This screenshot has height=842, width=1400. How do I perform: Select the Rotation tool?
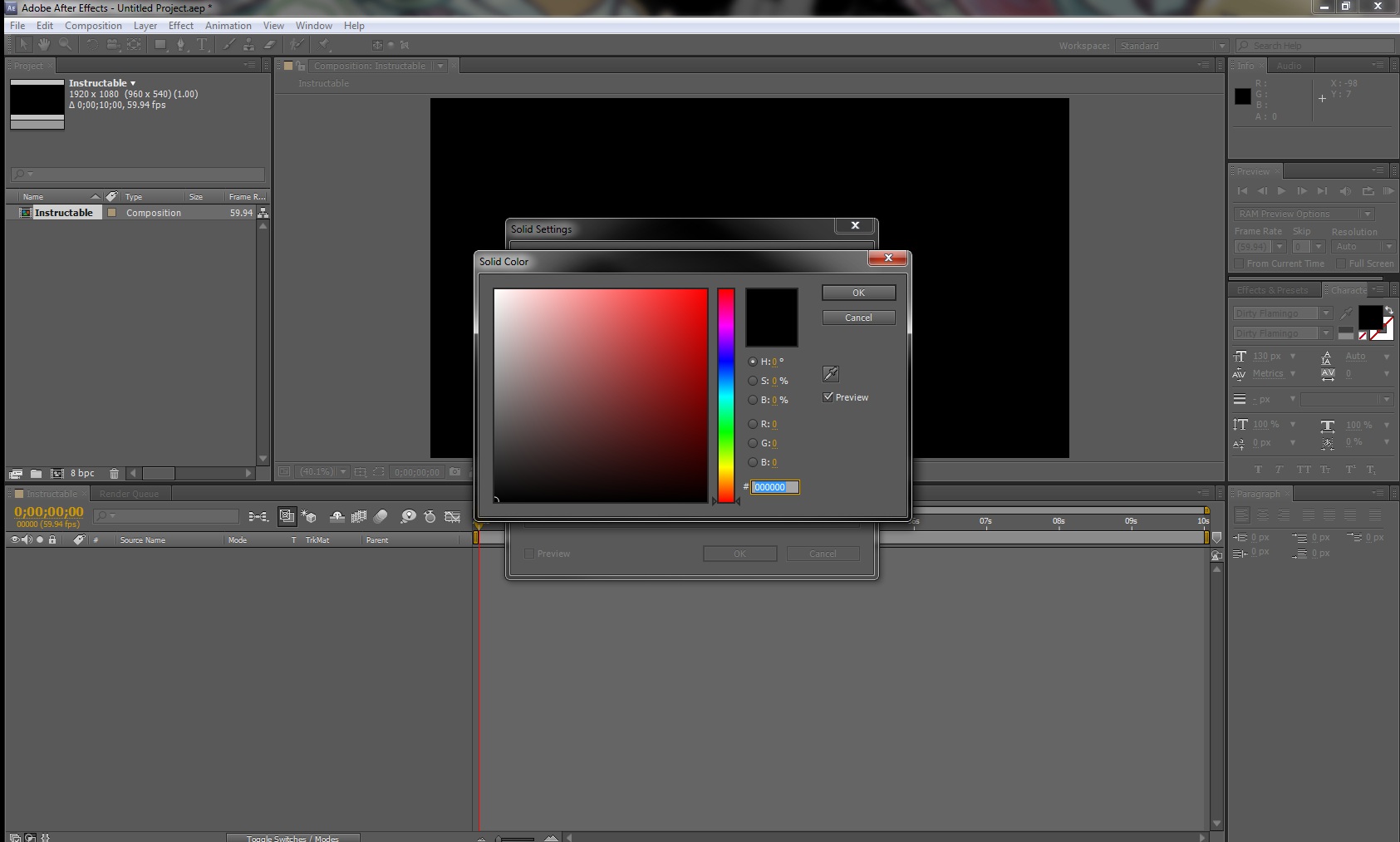click(91, 45)
